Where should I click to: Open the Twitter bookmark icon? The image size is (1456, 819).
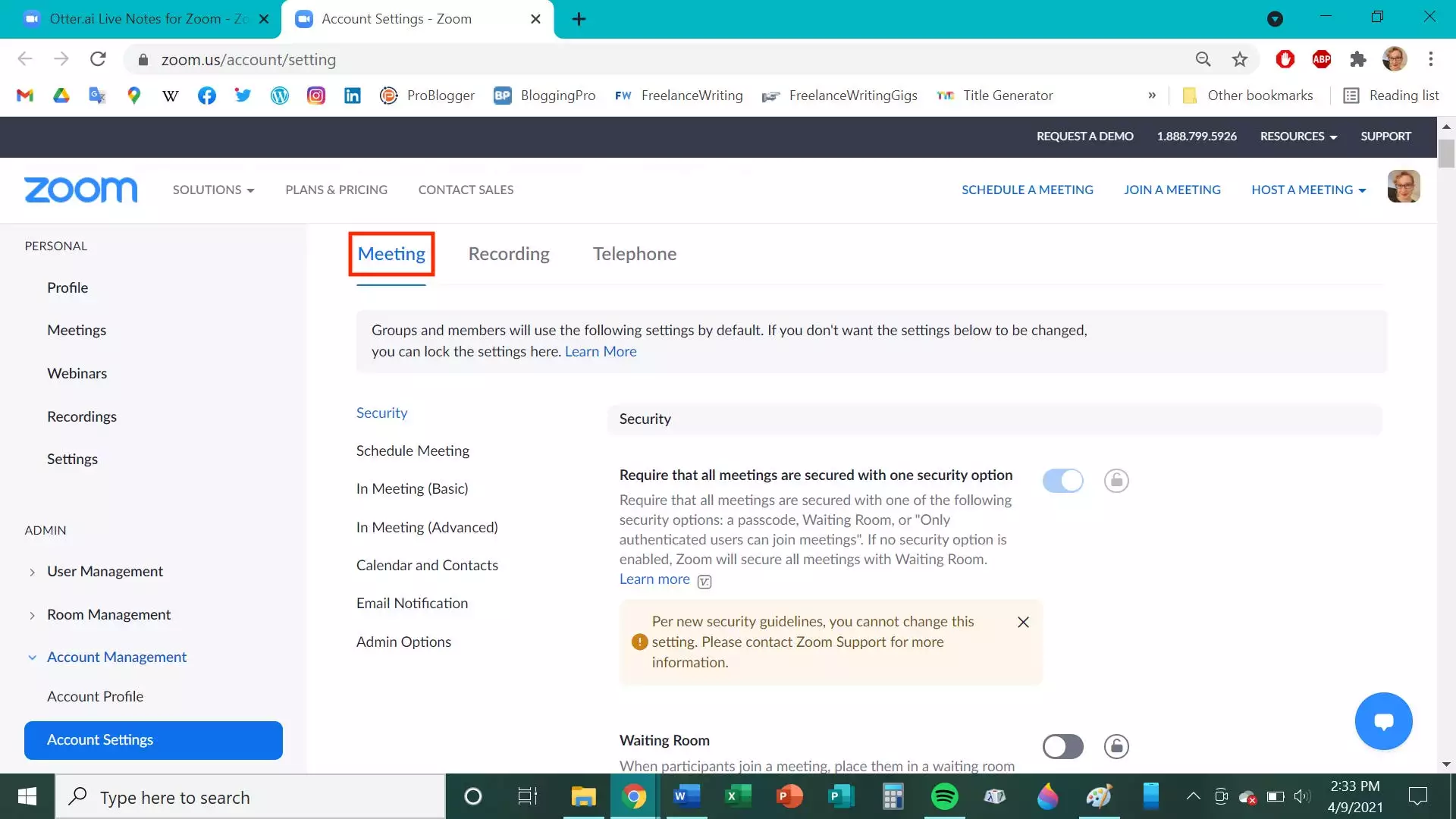243,96
